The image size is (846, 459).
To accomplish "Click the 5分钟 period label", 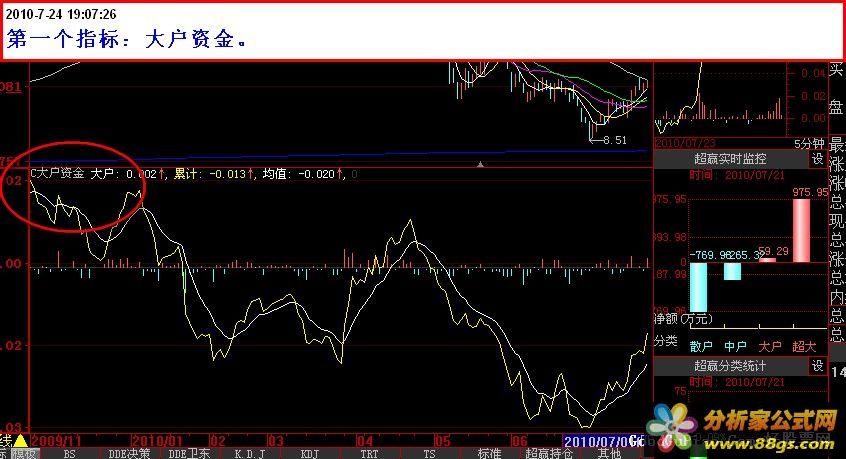I will 809,143.
